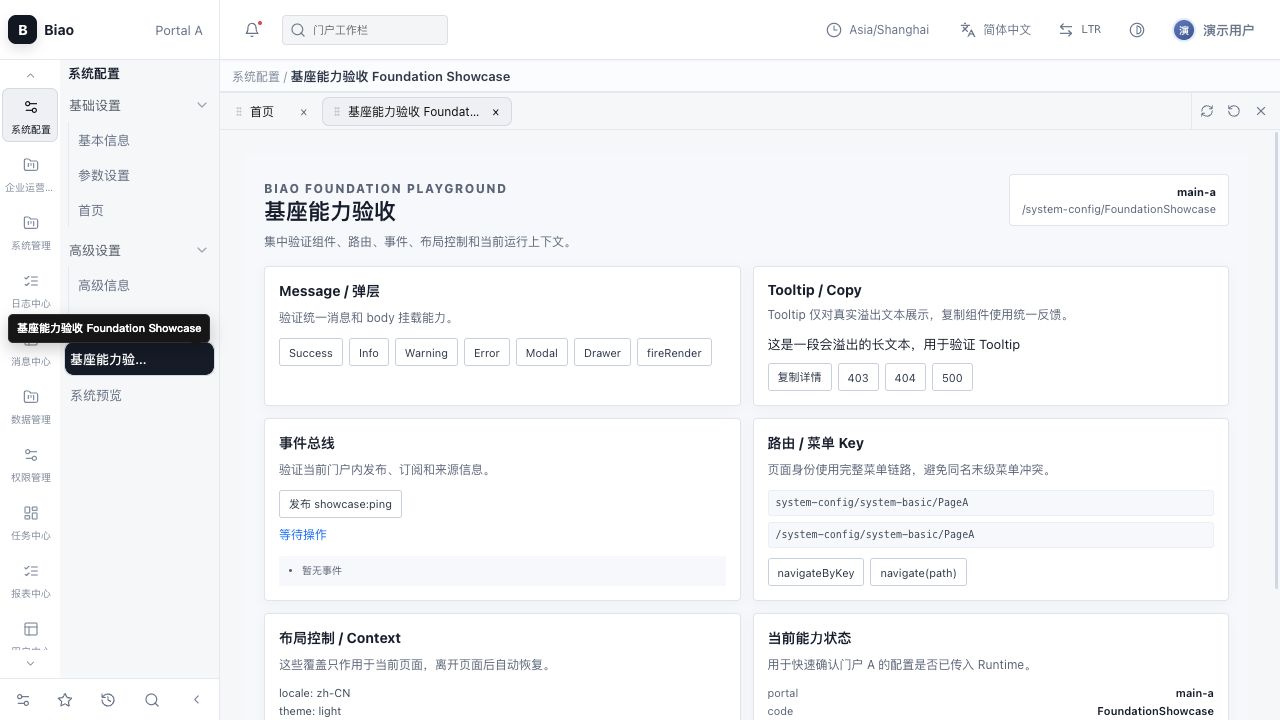This screenshot has width=1280, height=720.
Task: Collapse the sidebar with the left arrow
Action: tap(196, 700)
